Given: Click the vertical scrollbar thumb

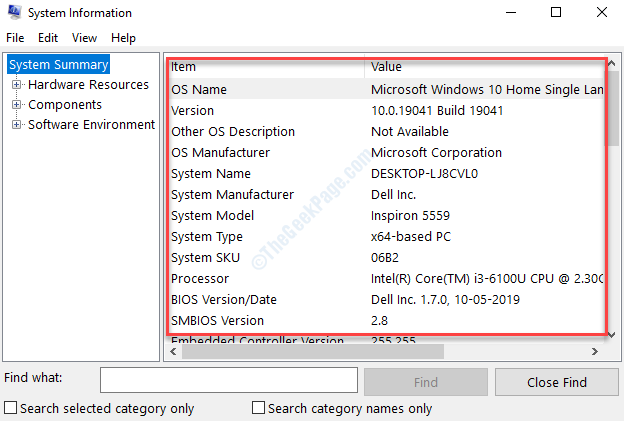Looking at the screenshot, I should pyautogui.click(x=612, y=108).
